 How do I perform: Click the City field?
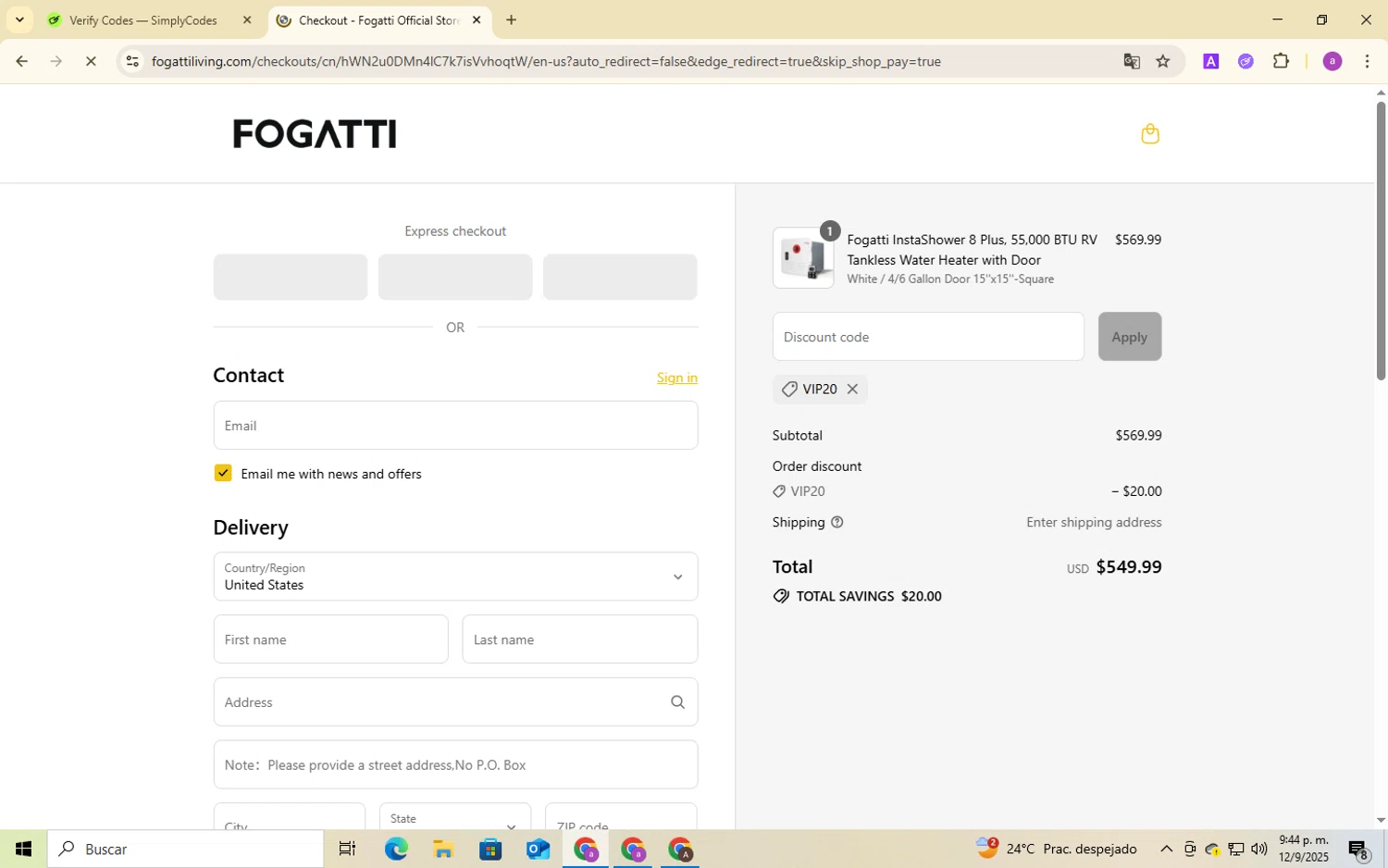[290, 818]
